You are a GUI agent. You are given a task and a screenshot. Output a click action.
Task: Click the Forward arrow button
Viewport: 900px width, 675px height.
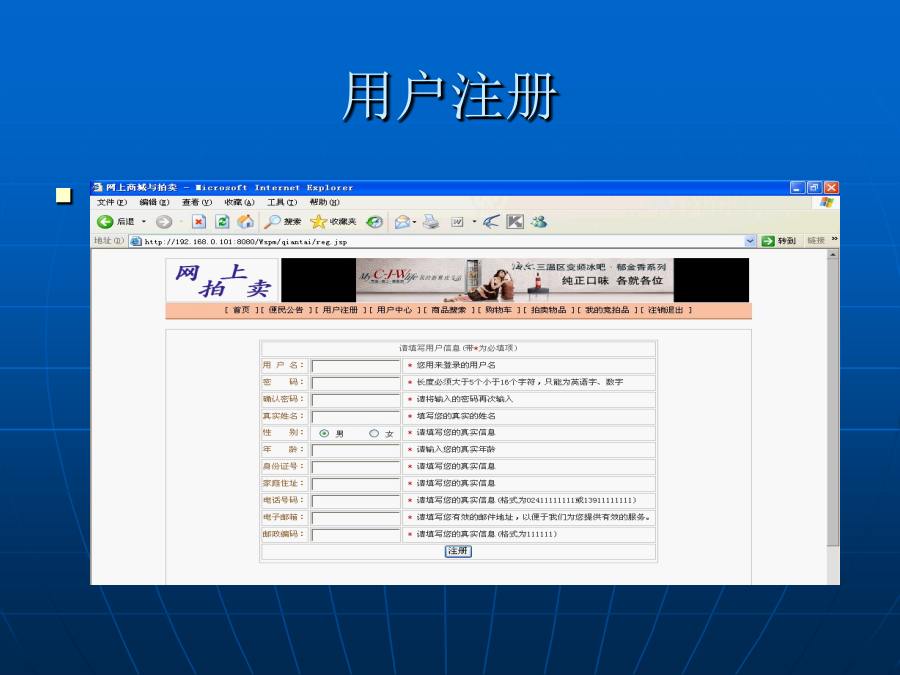(x=164, y=222)
